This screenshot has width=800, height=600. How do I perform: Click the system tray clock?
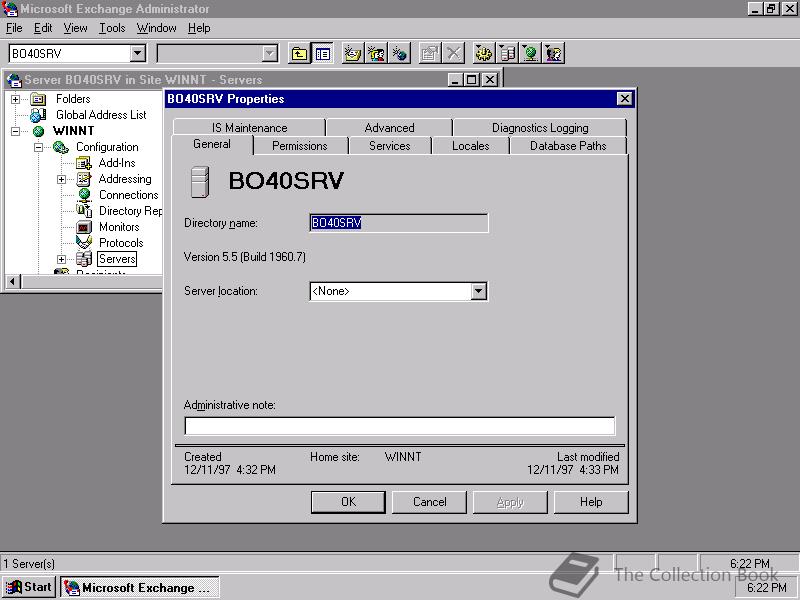coord(767,587)
